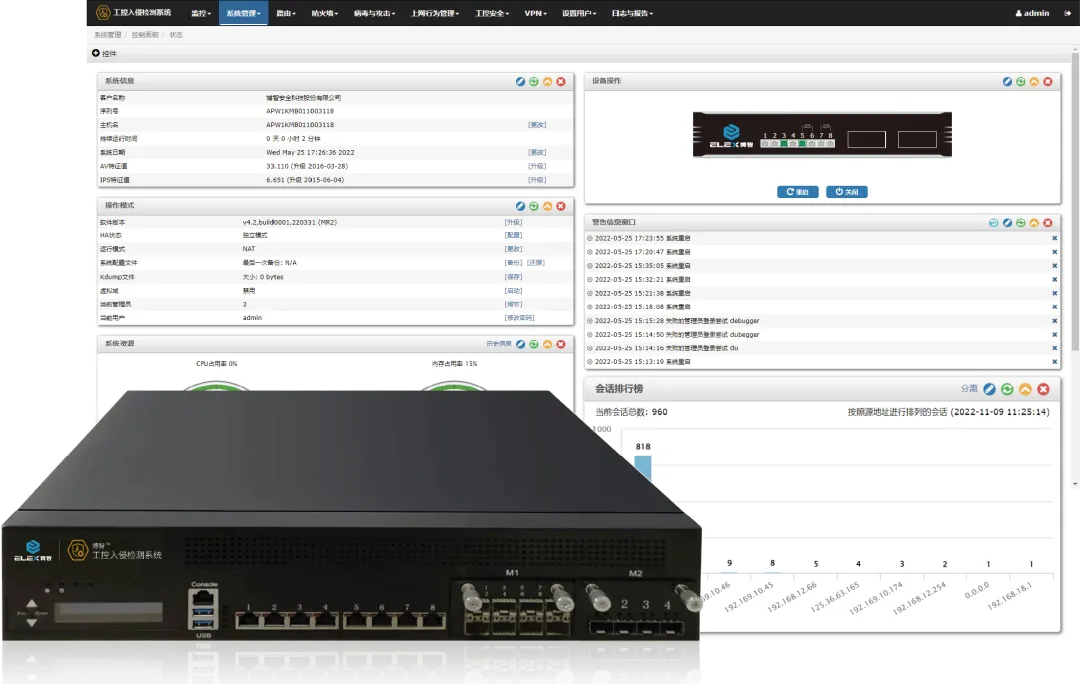The image size is (1080, 684).
Task: Click the admin user label in navbar
Action: pos(1032,13)
